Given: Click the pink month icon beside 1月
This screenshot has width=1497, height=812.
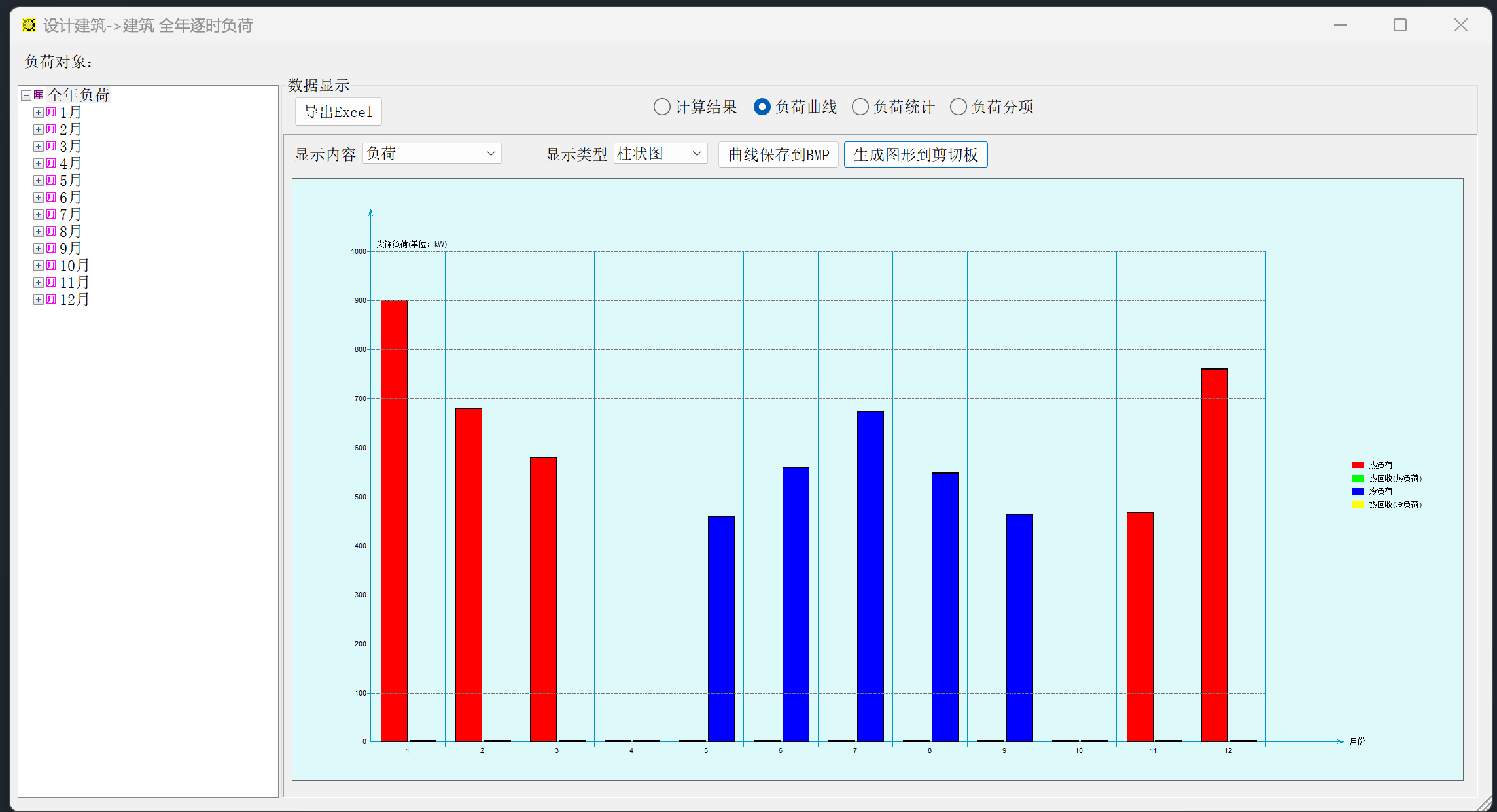Looking at the screenshot, I should (51, 113).
